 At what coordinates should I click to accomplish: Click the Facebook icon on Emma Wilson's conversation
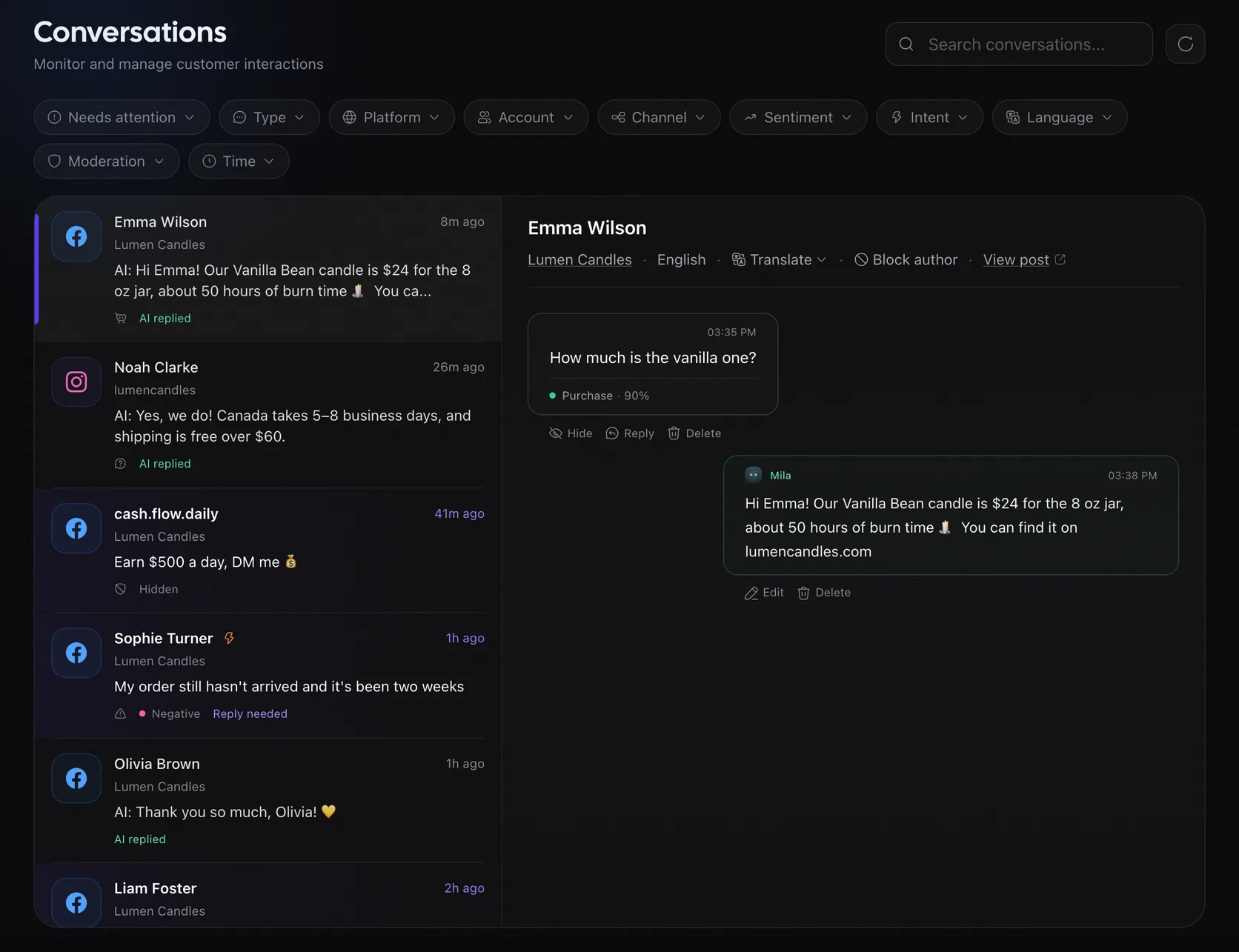coord(76,236)
